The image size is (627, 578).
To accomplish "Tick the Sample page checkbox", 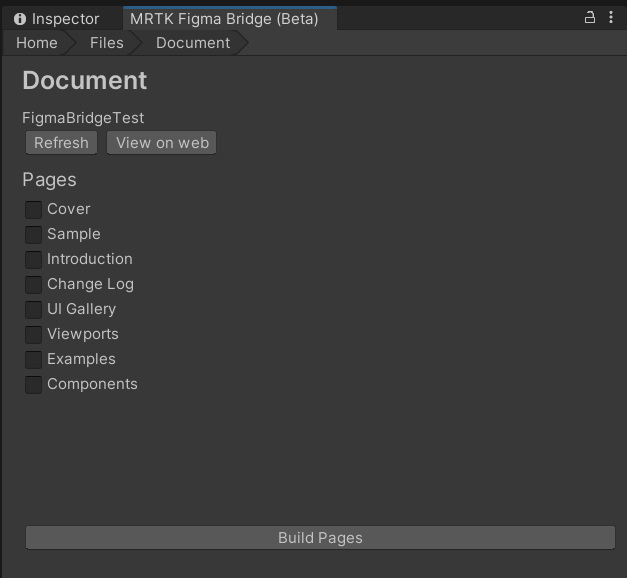I will (x=34, y=235).
